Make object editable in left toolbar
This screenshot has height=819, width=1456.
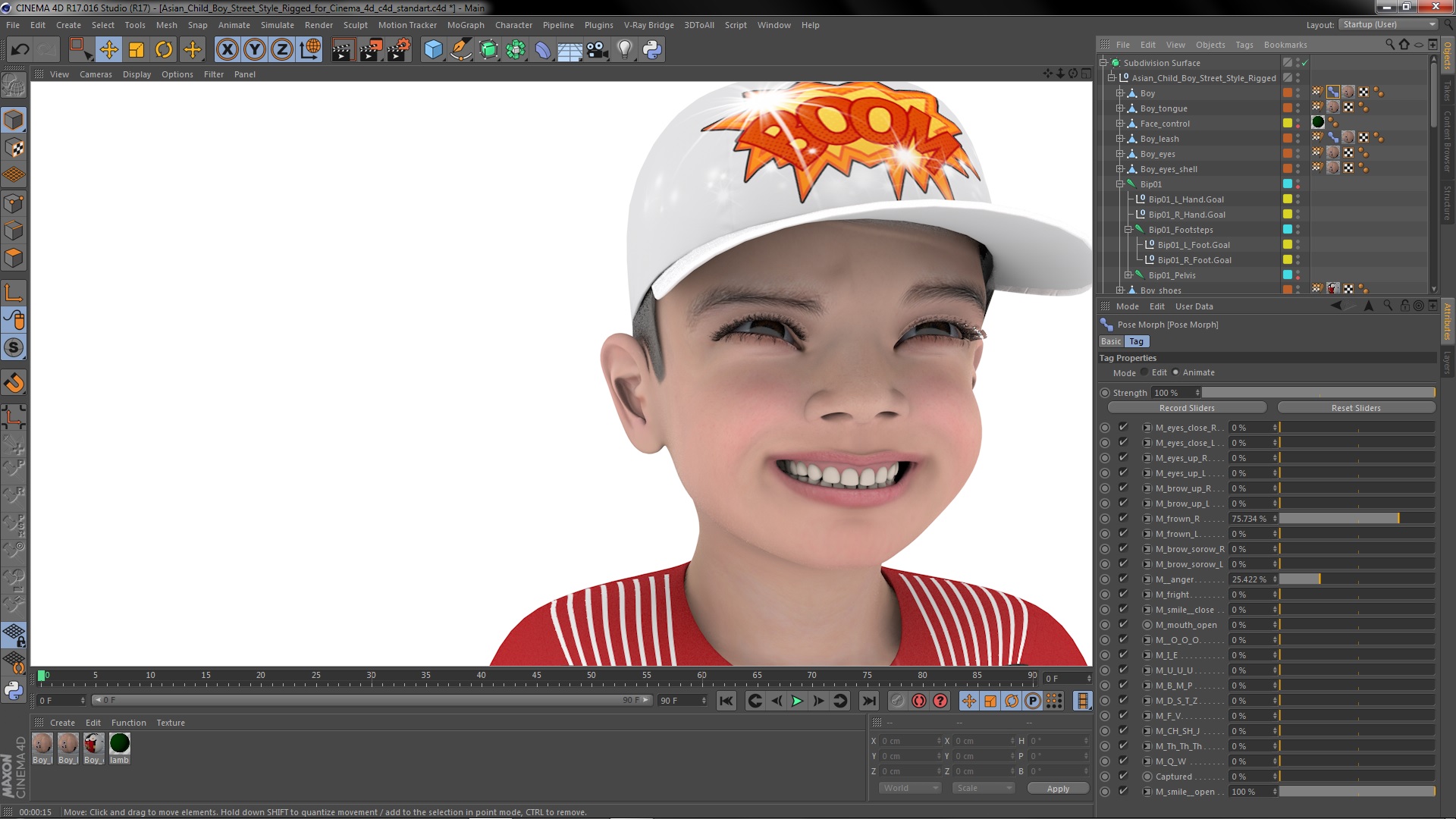coord(14,86)
